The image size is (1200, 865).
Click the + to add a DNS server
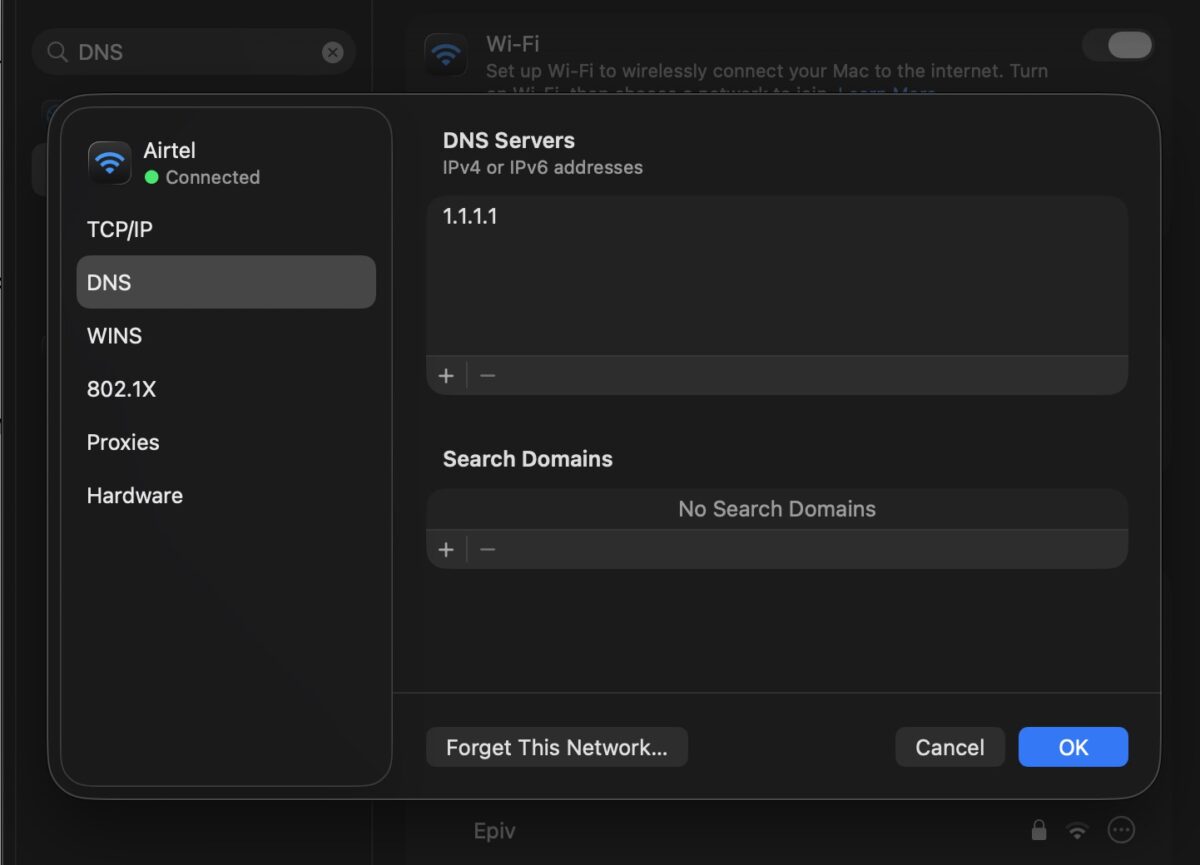tap(446, 375)
